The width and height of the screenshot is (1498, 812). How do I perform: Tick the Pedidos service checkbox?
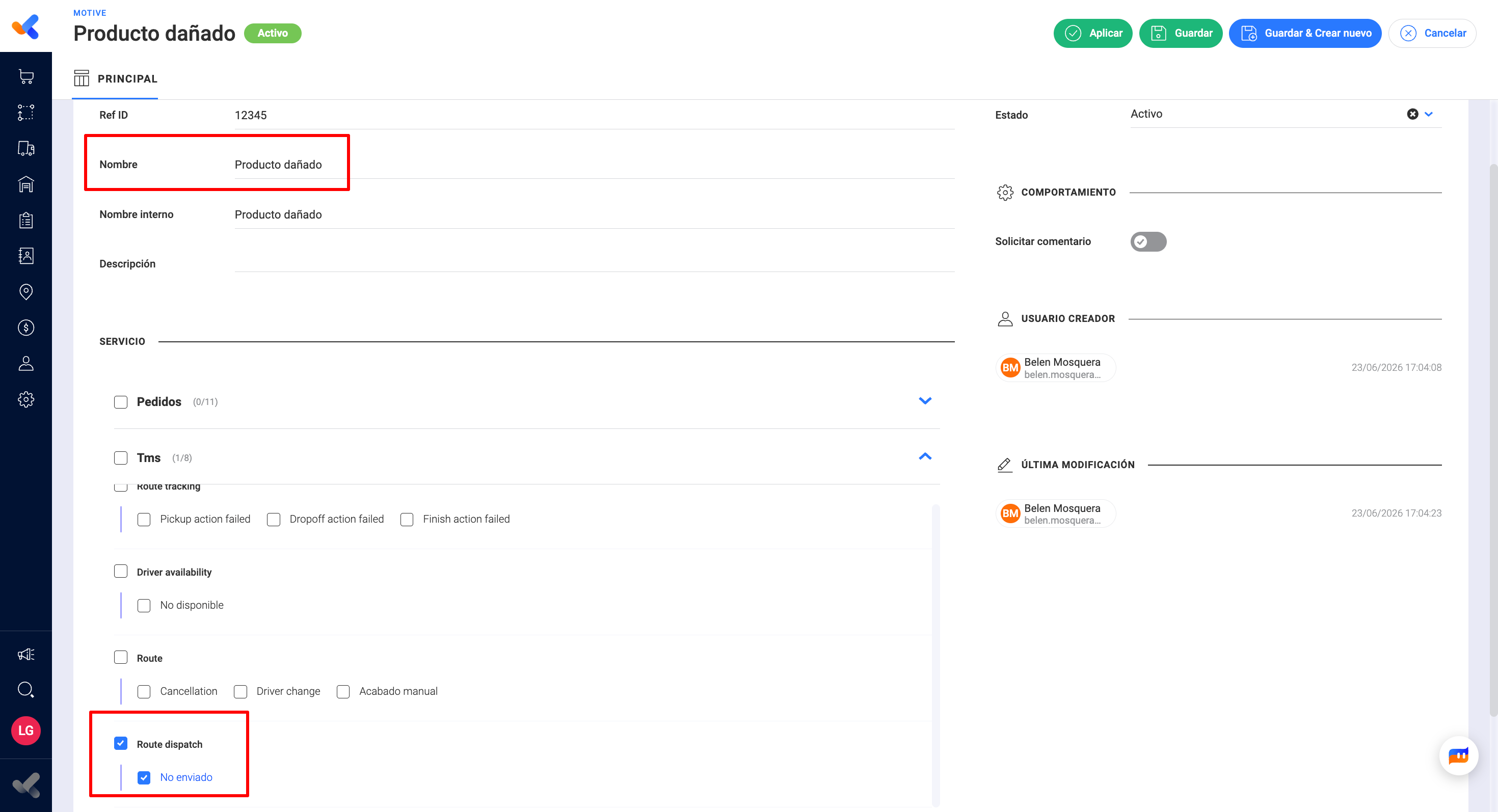(x=120, y=401)
